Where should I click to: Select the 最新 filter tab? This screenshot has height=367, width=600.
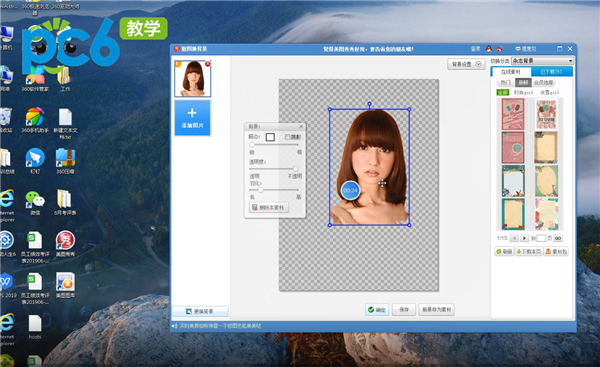[523, 82]
